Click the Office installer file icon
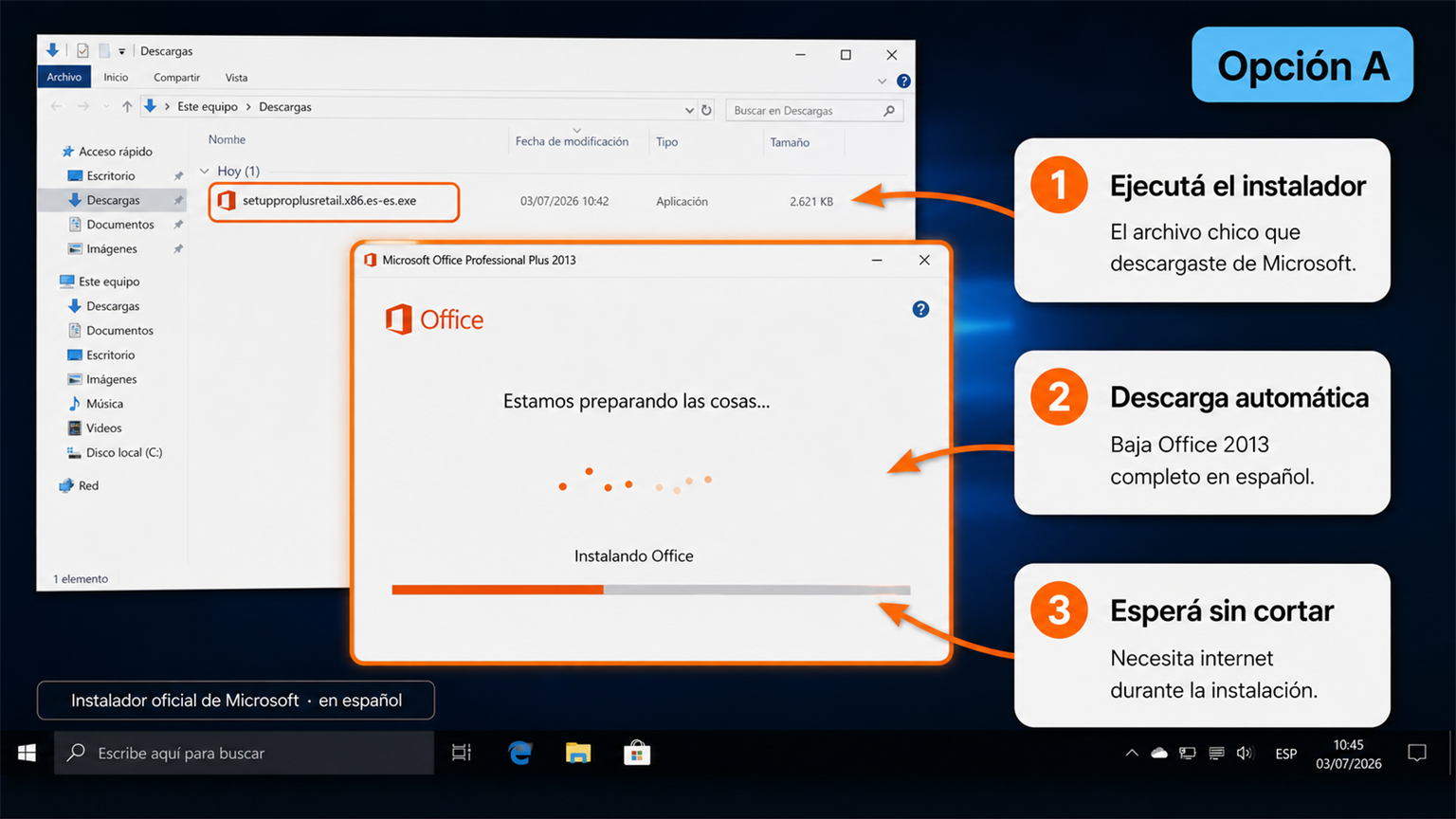This screenshot has height=819, width=1456. [227, 201]
